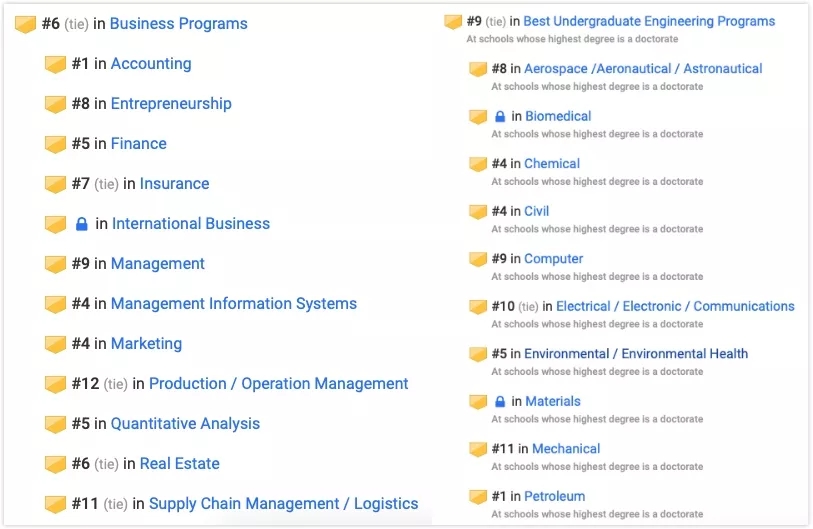Follow the Environmental / Environmental Health link
The image size is (813, 529).
636,354
